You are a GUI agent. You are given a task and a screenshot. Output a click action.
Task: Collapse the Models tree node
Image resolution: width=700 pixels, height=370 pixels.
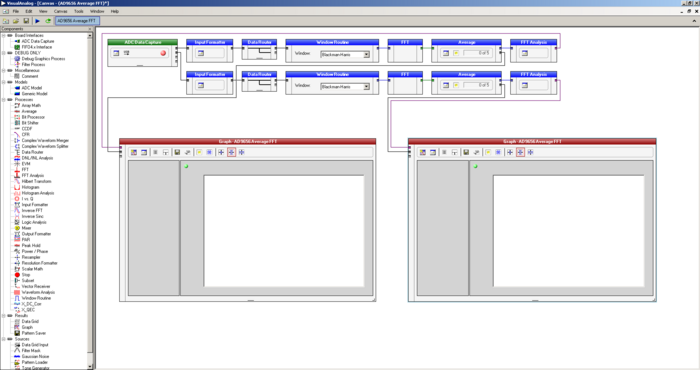(4, 82)
